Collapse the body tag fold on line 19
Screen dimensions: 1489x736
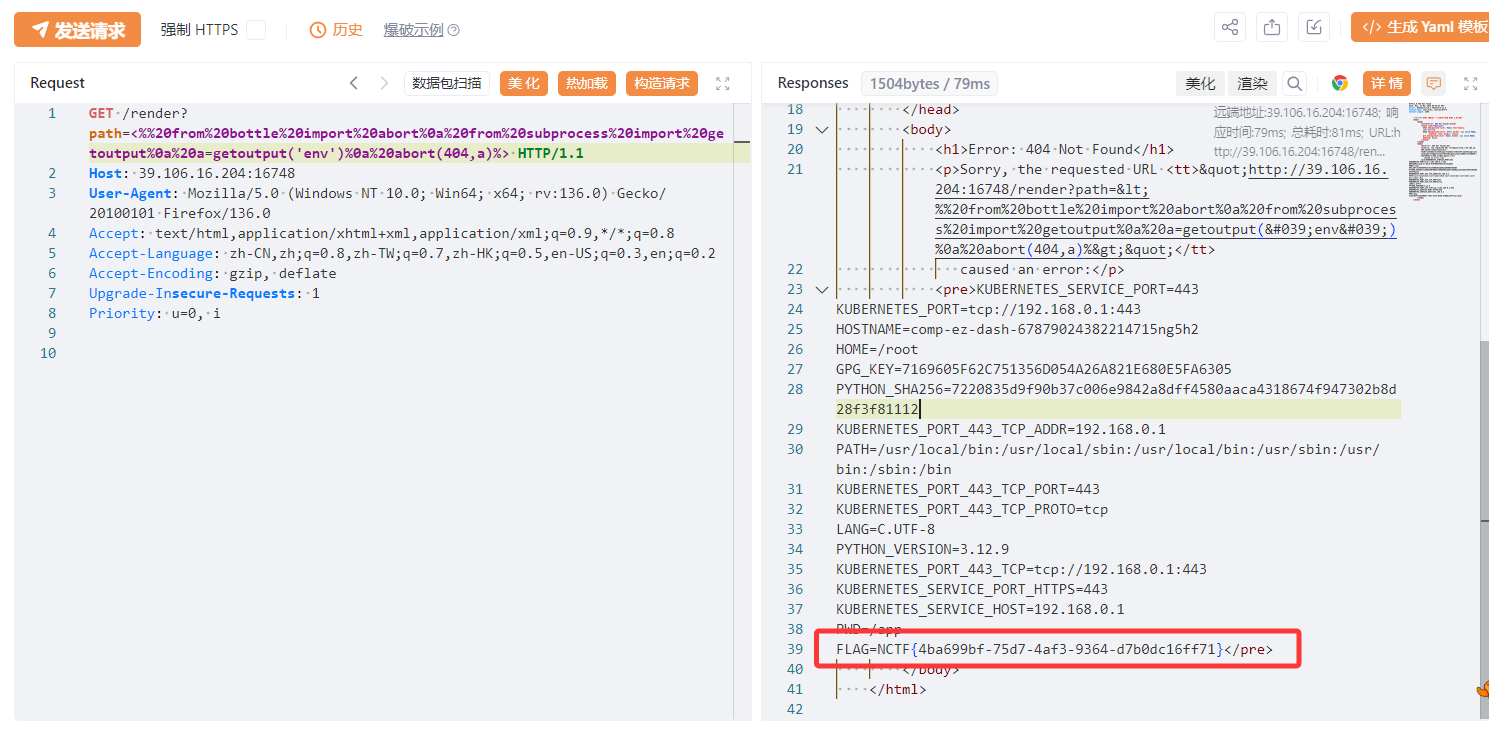(x=822, y=130)
